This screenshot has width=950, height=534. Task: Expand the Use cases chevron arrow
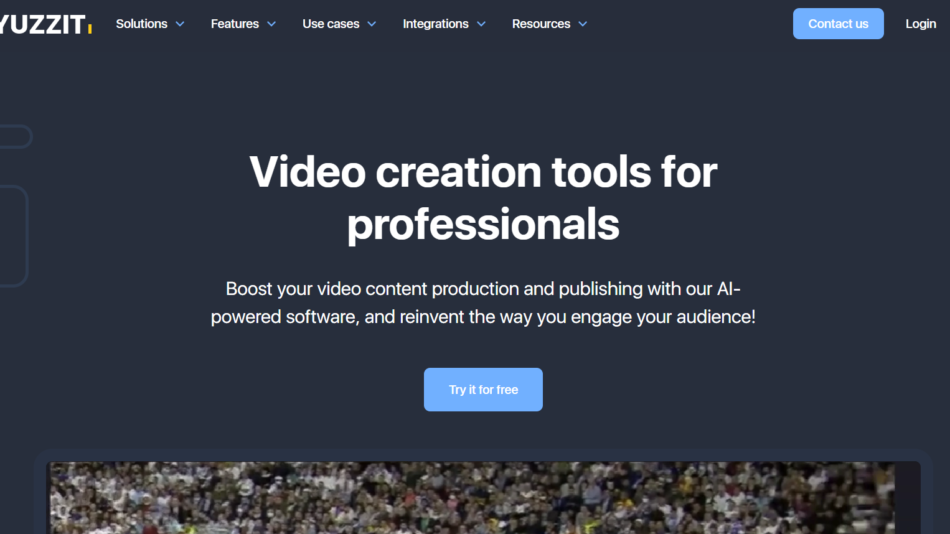(372, 24)
